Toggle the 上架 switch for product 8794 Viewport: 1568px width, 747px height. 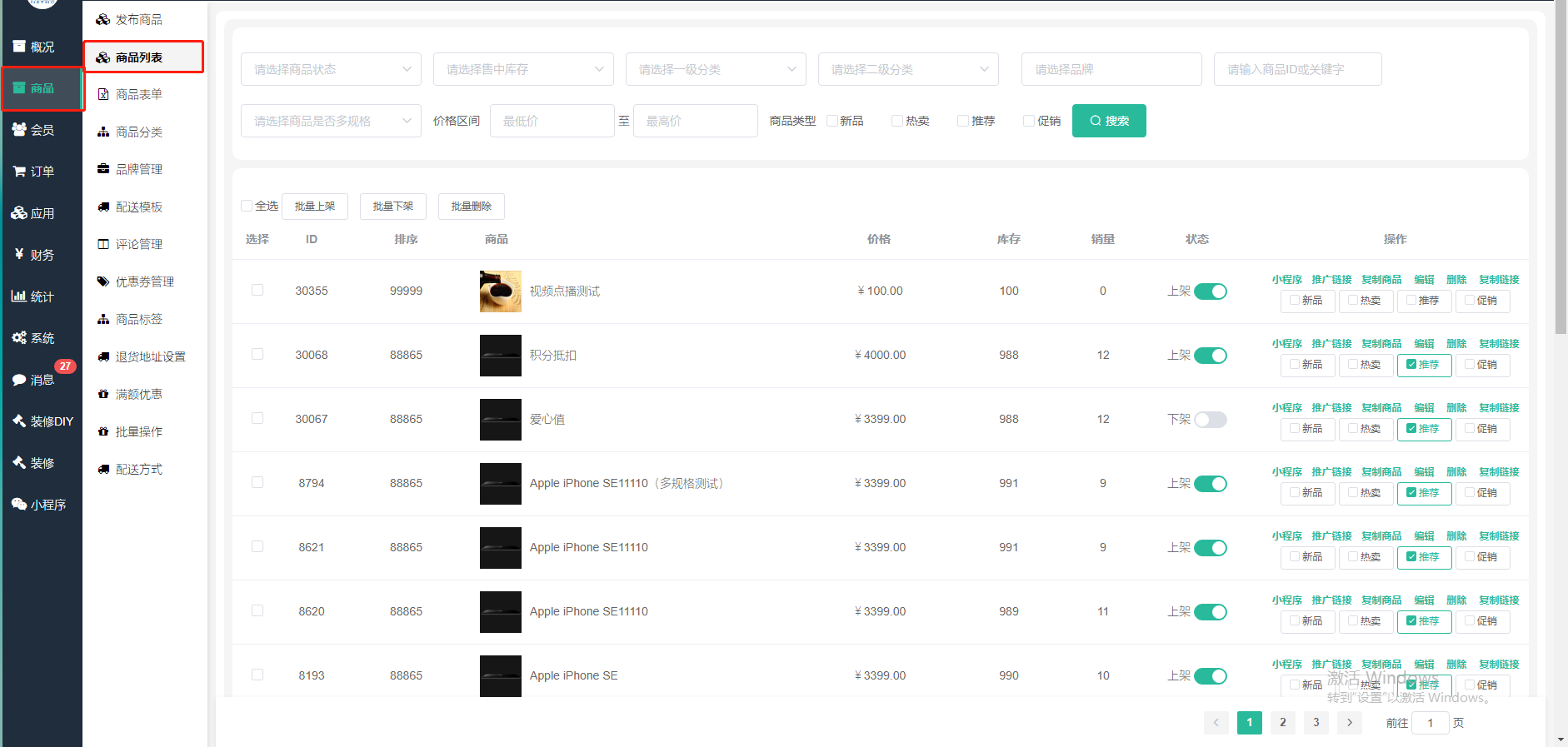[1211, 484]
